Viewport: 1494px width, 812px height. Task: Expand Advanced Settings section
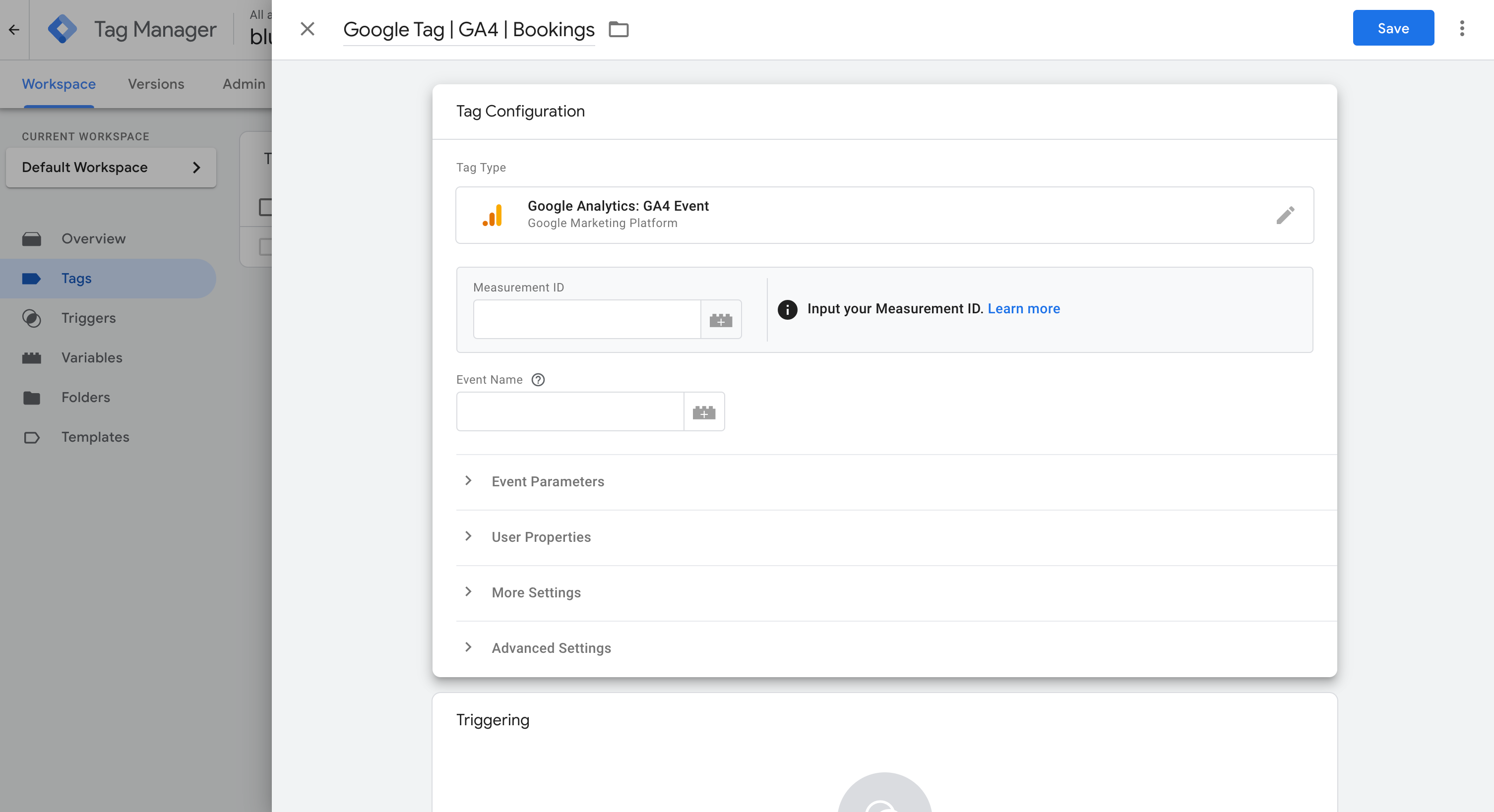coord(896,648)
